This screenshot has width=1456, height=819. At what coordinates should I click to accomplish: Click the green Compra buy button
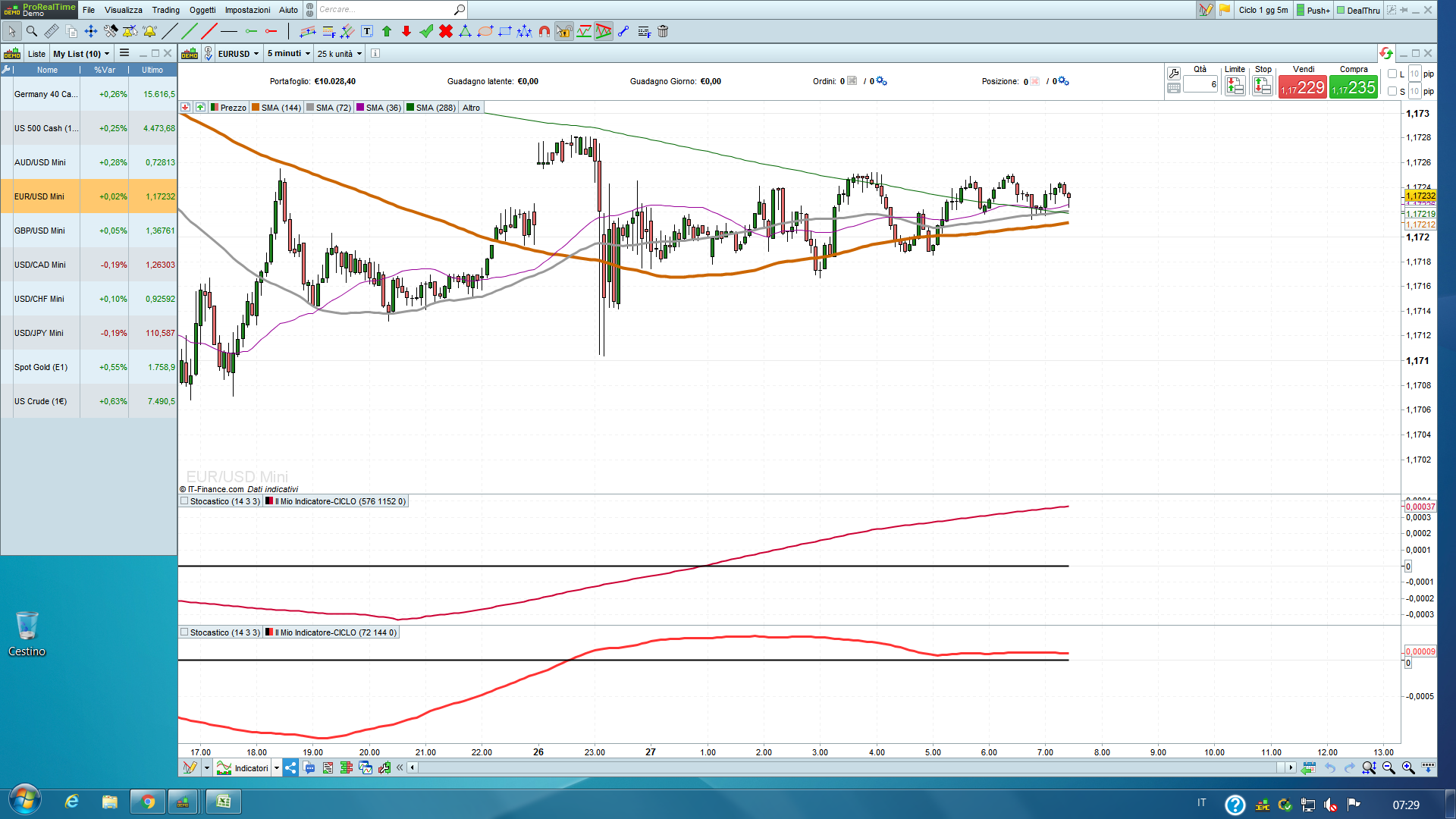tap(1354, 87)
